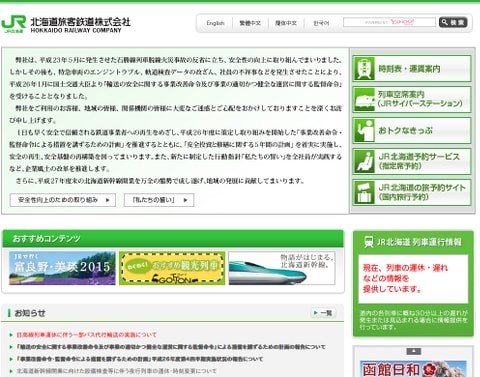The image size is (480, 377).
Task: Click the お知らせ section heading
Action: click(x=30, y=313)
